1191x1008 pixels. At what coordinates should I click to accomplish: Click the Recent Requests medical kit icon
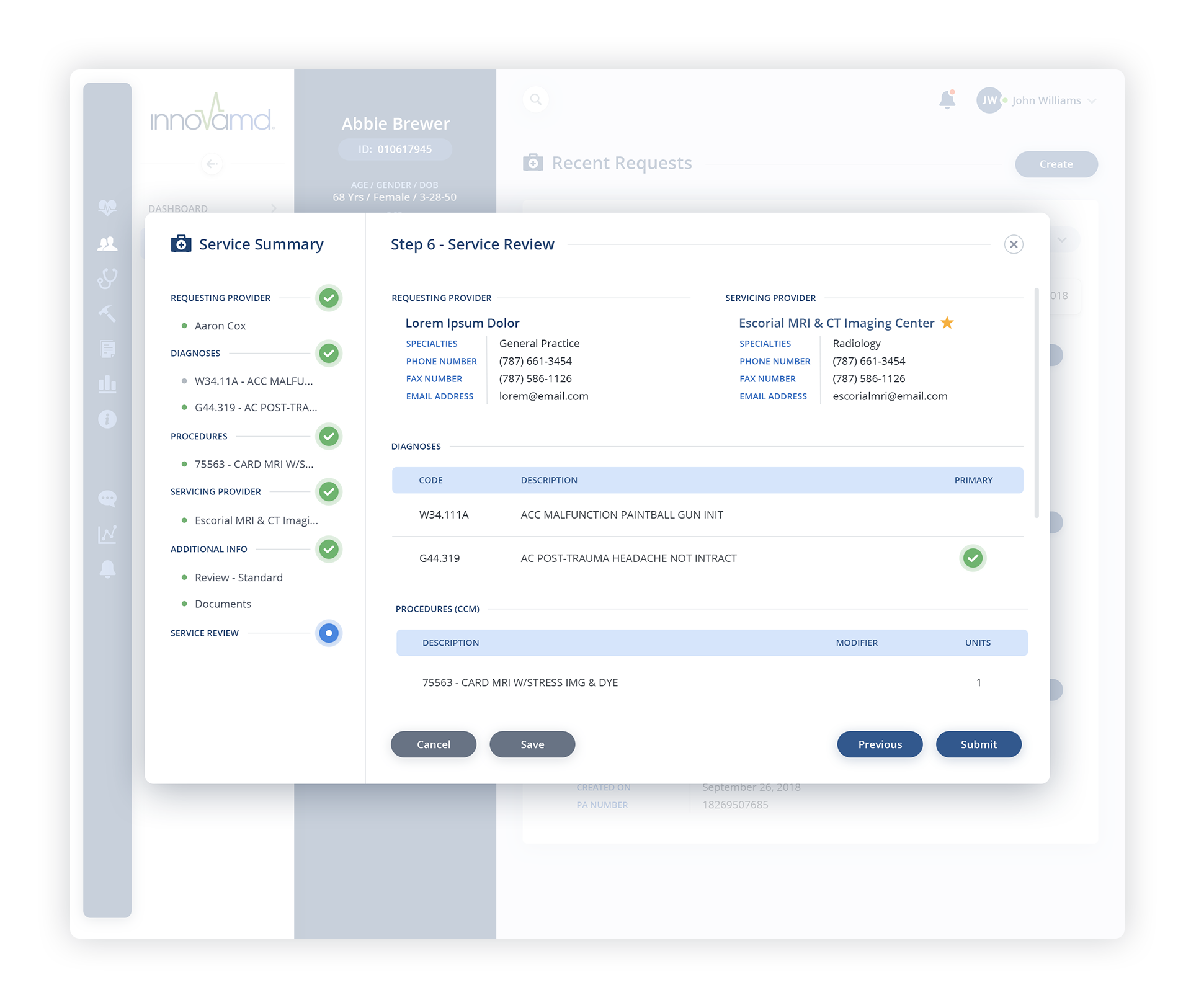tap(533, 163)
